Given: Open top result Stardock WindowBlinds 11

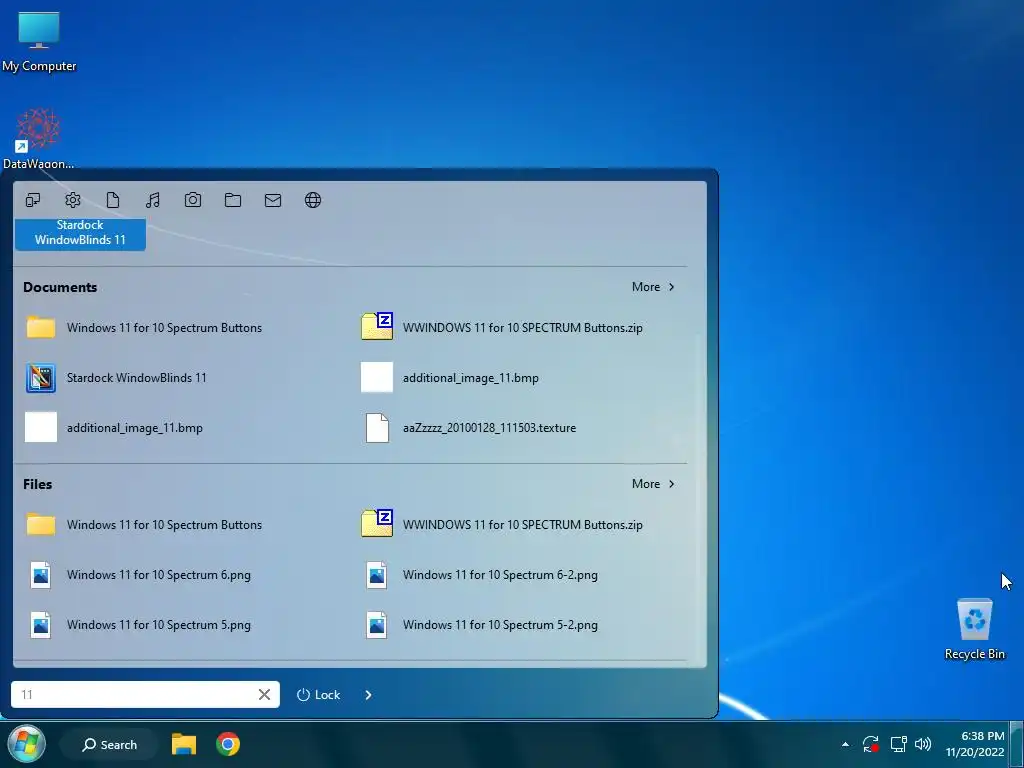Looking at the screenshot, I should [x=80, y=232].
